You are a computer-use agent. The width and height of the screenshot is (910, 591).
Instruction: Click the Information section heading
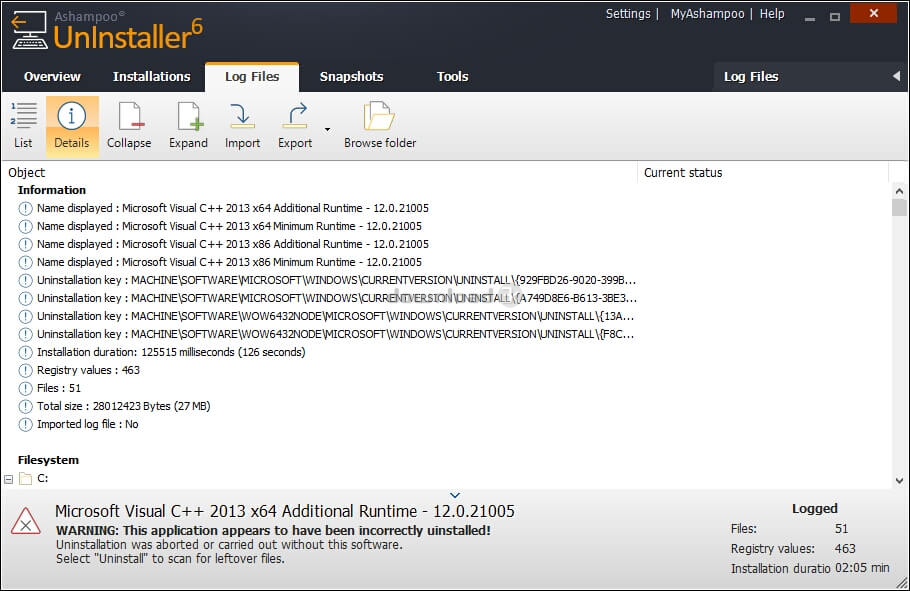52,190
